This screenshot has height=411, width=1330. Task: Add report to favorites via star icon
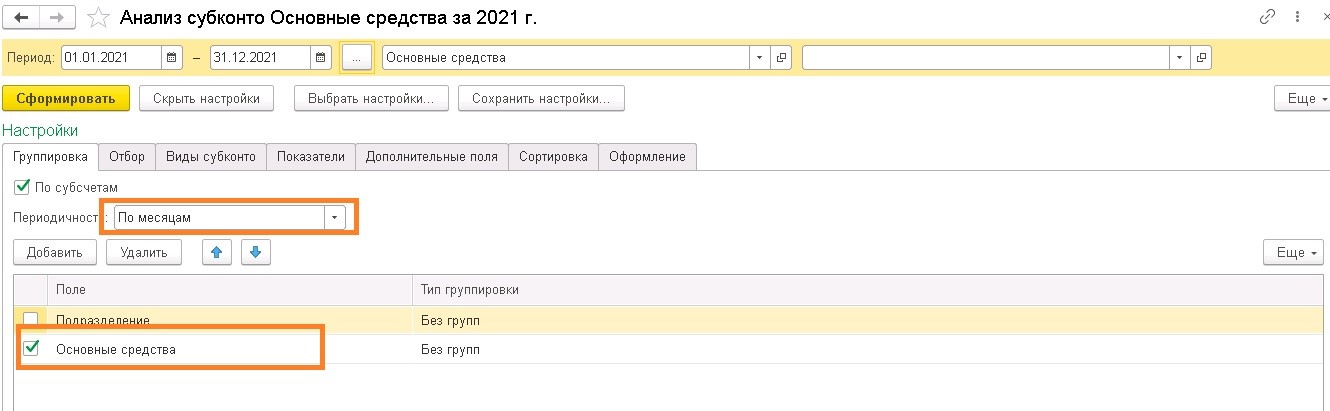(98, 18)
